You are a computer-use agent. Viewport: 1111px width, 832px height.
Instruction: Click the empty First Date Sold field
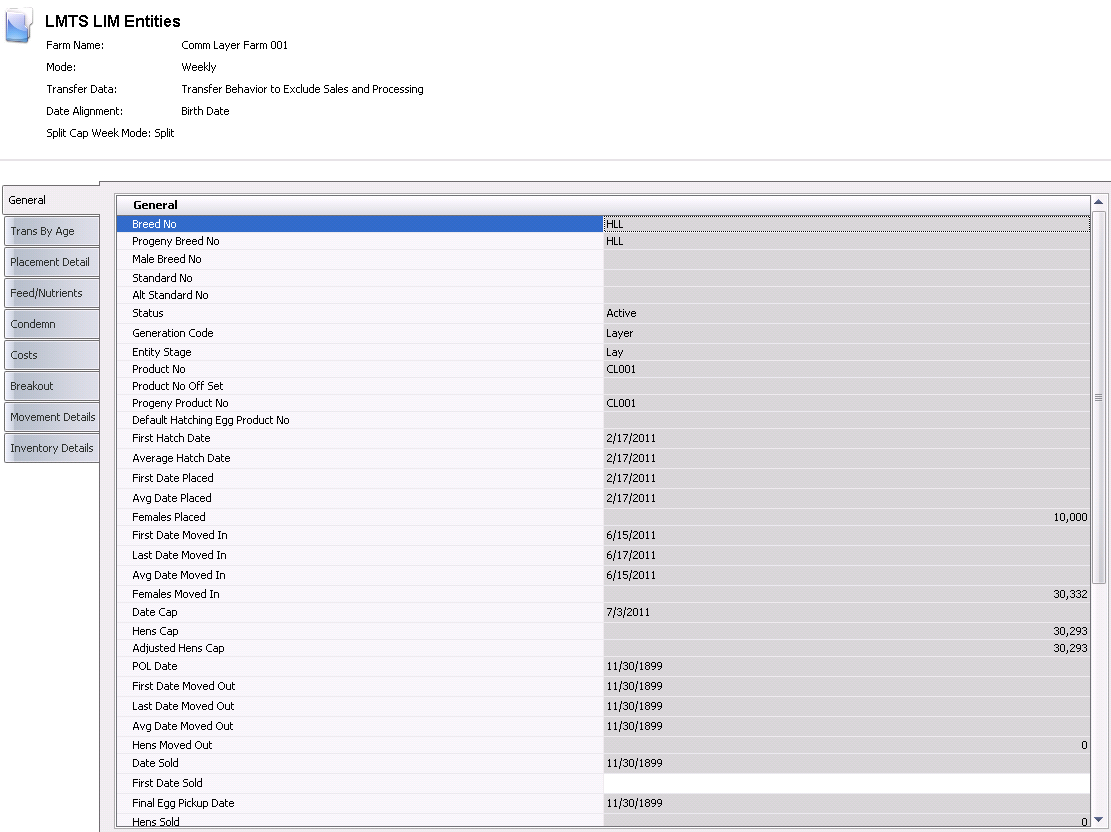click(x=846, y=783)
